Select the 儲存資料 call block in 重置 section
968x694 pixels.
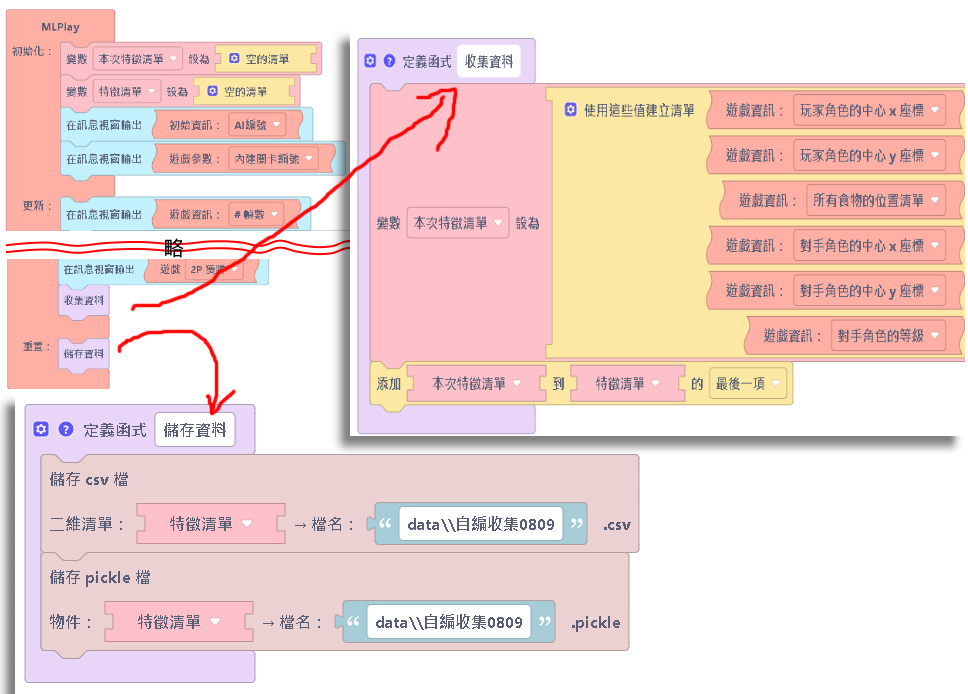click(84, 354)
